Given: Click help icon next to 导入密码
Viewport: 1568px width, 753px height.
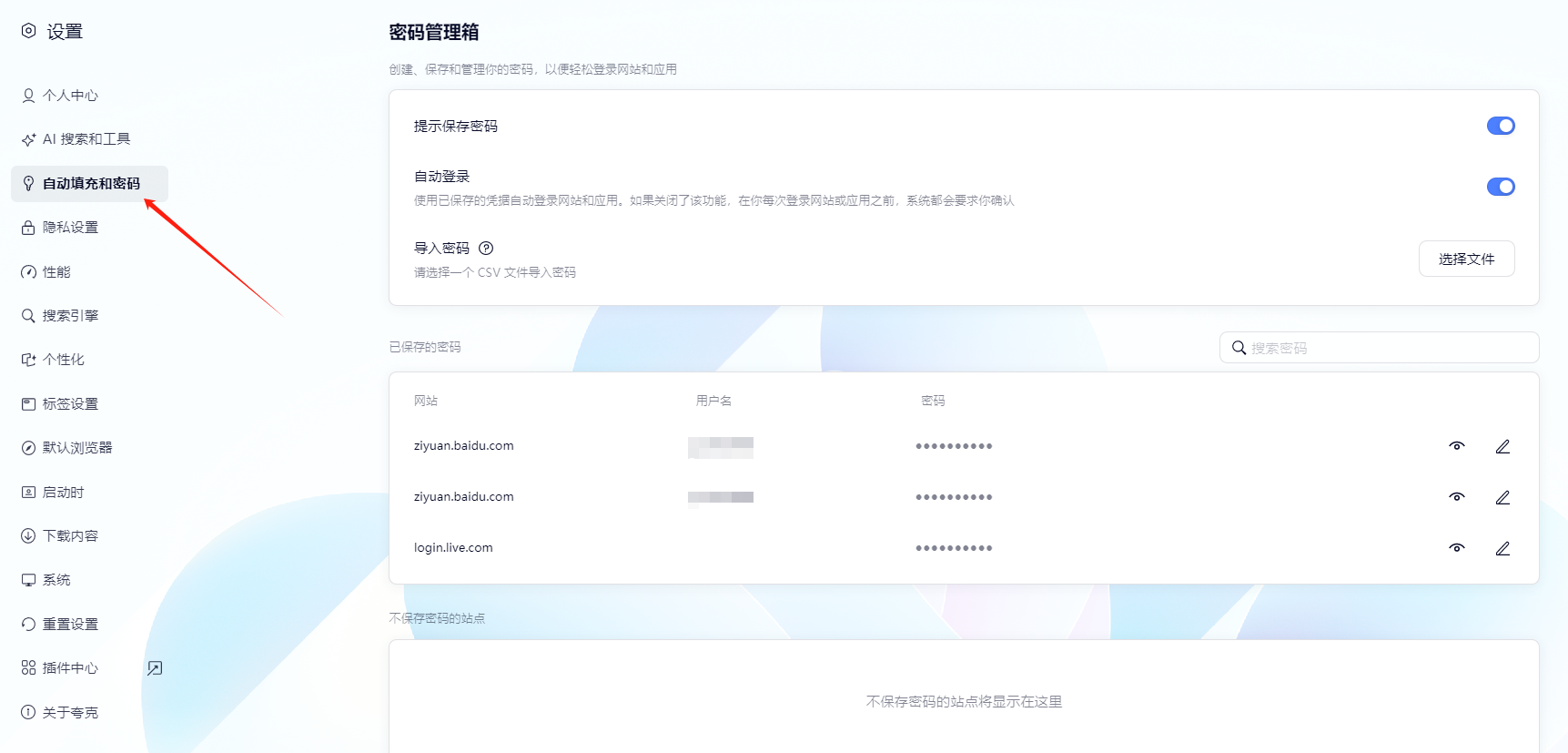Looking at the screenshot, I should coord(486,249).
